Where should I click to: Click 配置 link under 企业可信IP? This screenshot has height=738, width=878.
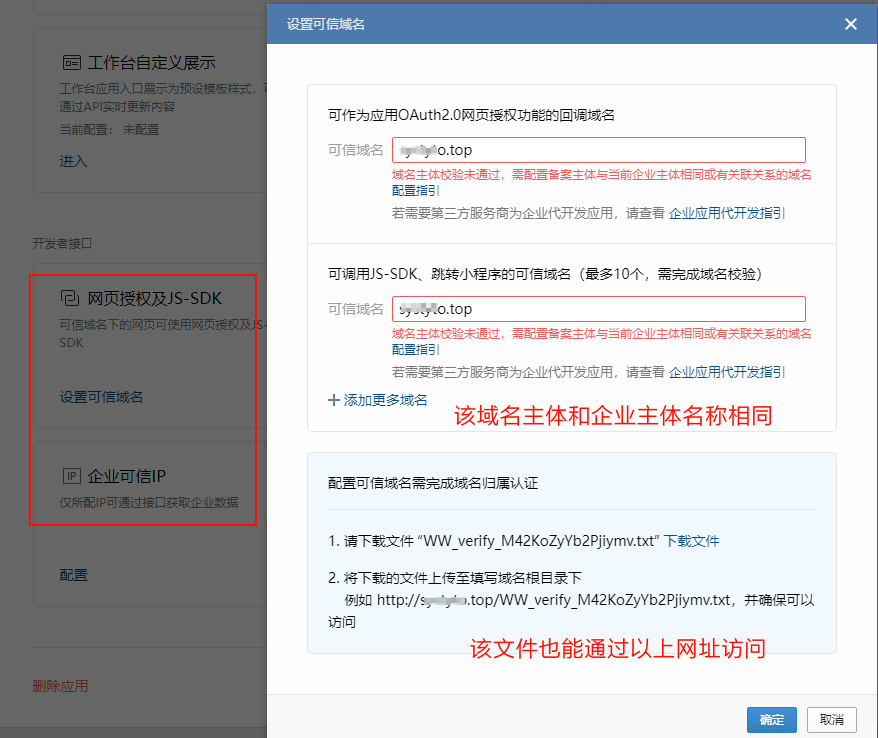pyautogui.click(x=73, y=575)
